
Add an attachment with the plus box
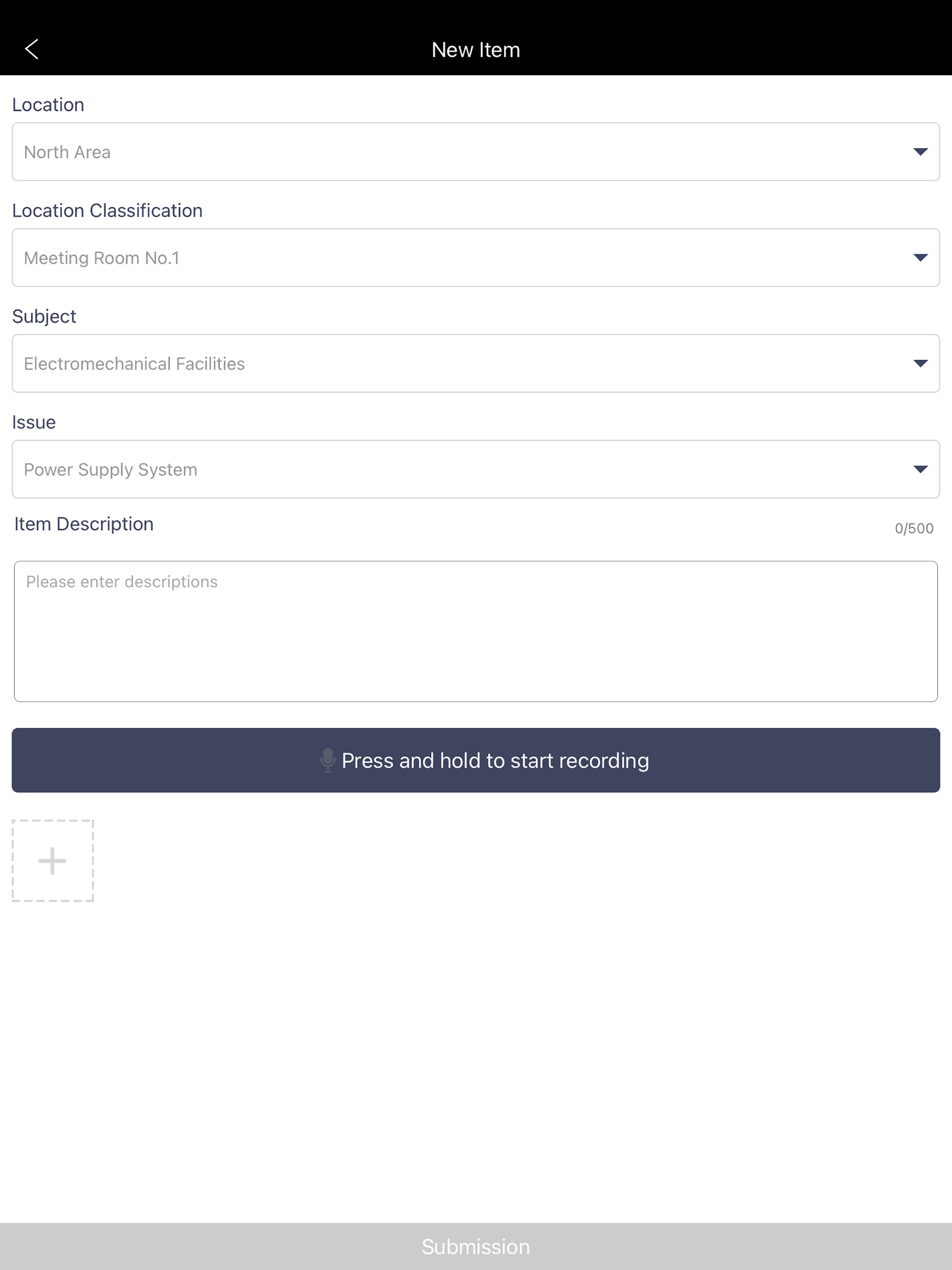pyautogui.click(x=53, y=860)
